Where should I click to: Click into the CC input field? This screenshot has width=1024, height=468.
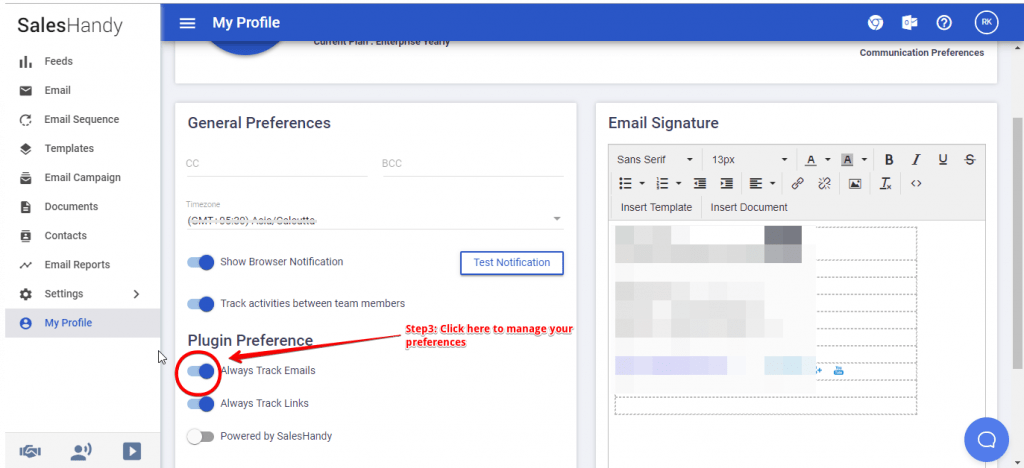pos(276,163)
